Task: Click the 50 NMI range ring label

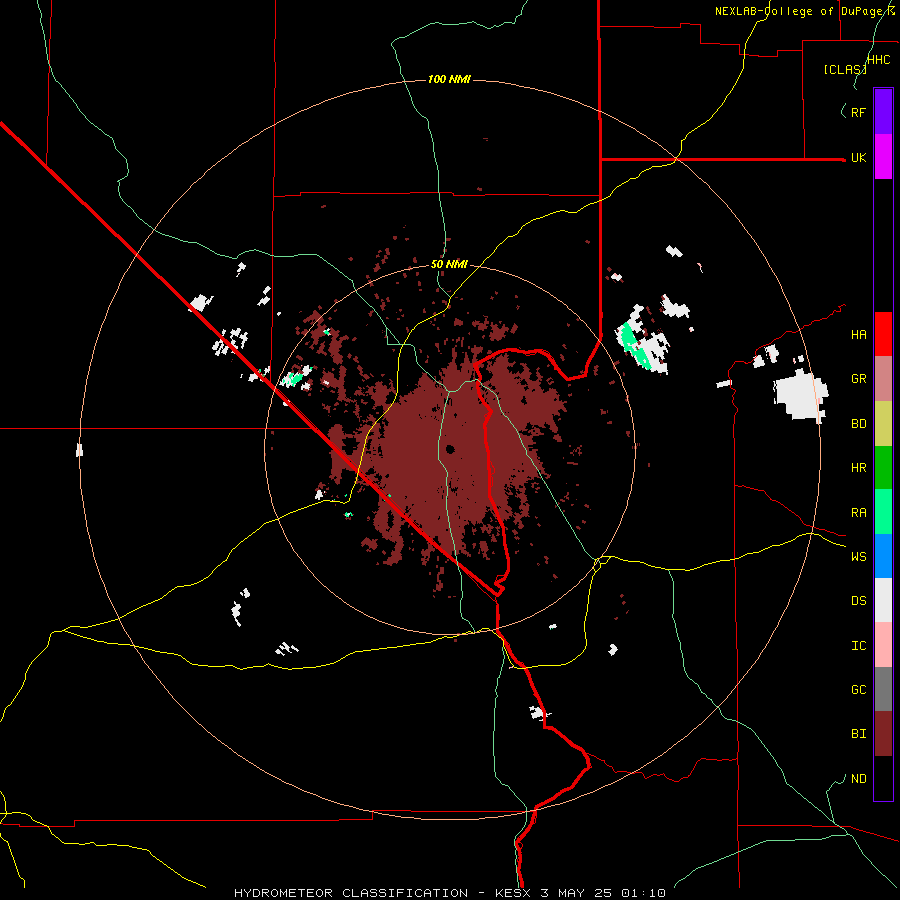Action: (449, 264)
